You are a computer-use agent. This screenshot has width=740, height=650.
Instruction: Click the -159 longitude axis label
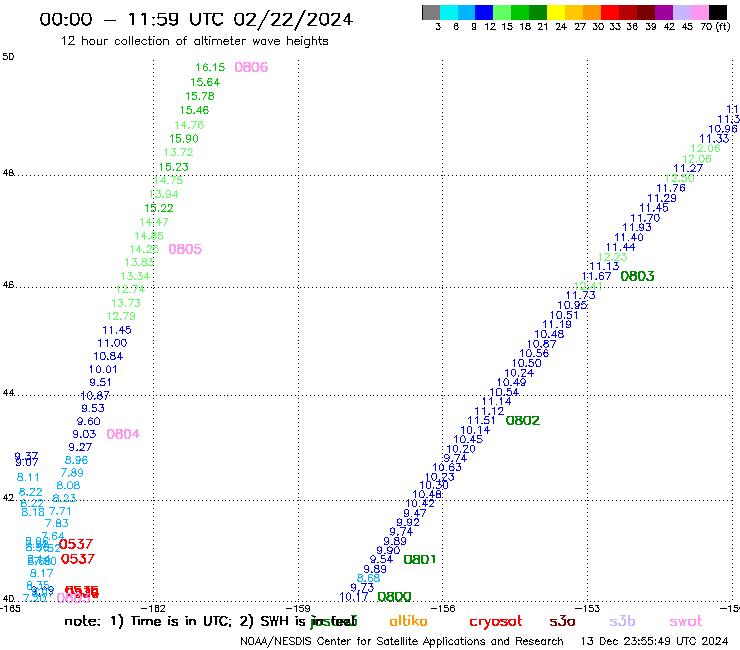click(x=298, y=609)
